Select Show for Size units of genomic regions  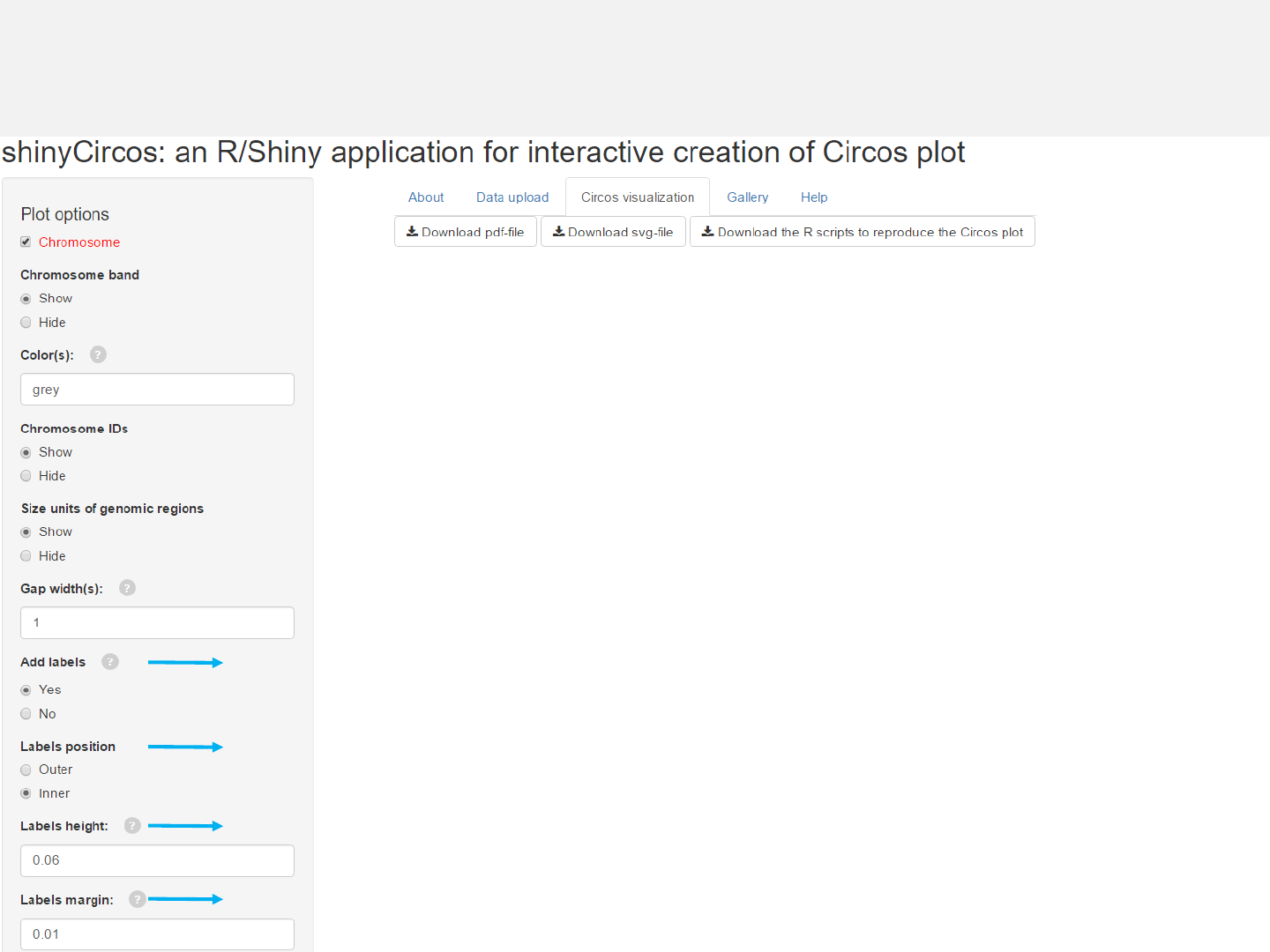point(26,532)
